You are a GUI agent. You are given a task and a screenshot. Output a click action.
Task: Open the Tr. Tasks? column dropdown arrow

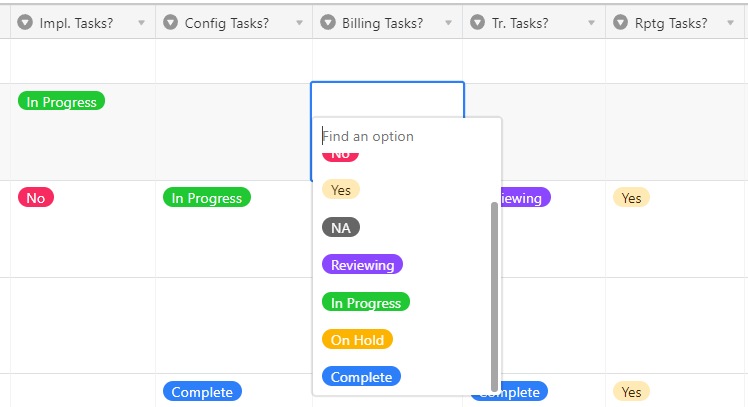coord(592,23)
